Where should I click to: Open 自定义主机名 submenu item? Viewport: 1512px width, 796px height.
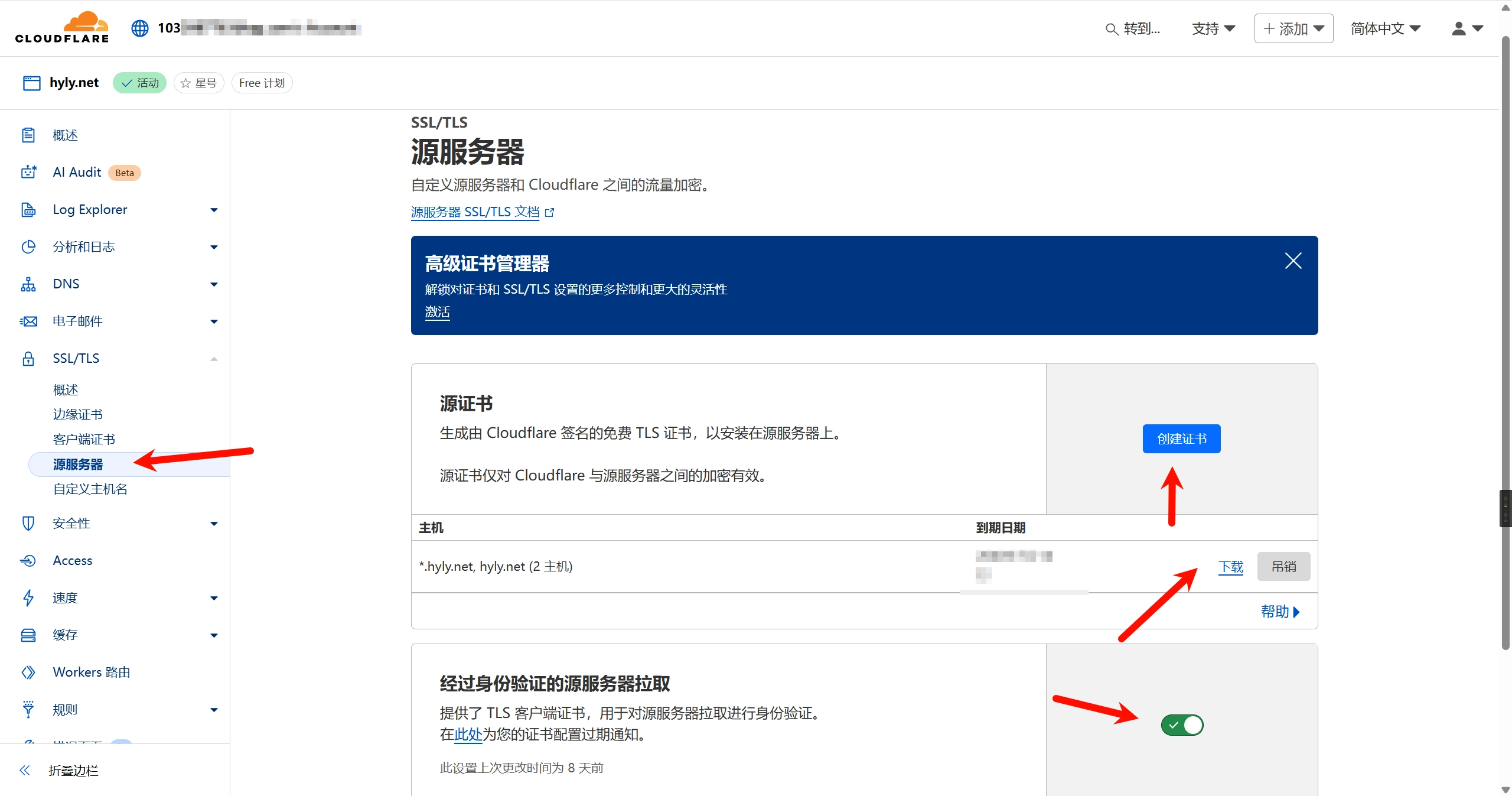click(90, 489)
